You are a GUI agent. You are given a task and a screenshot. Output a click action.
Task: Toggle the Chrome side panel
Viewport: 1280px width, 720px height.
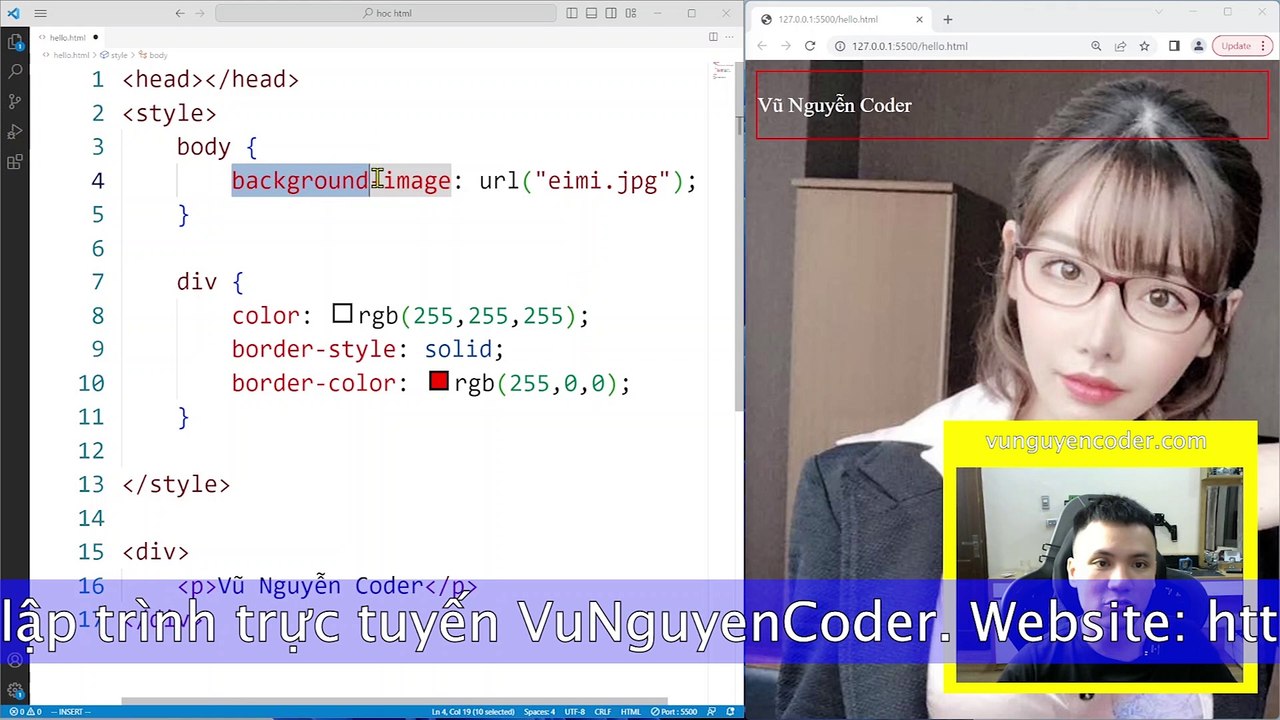click(1174, 46)
